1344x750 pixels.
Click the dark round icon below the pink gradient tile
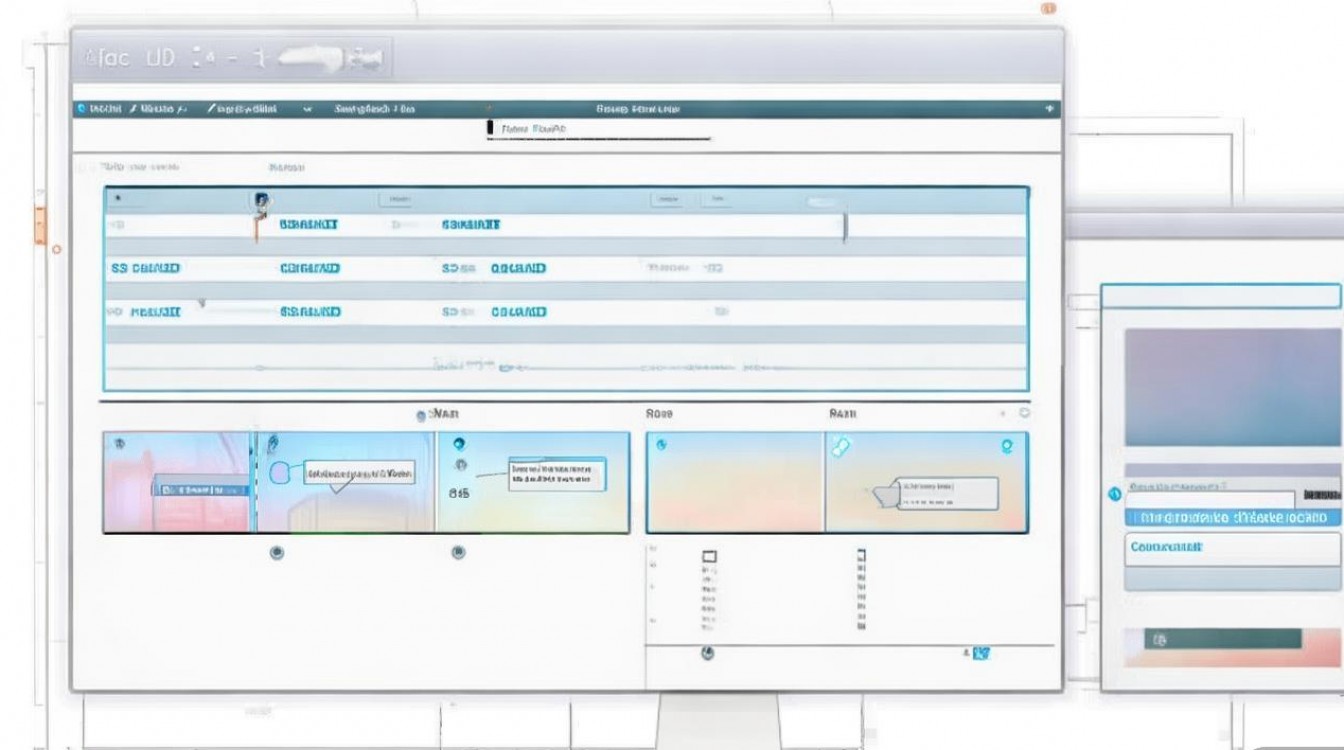tap(277, 552)
